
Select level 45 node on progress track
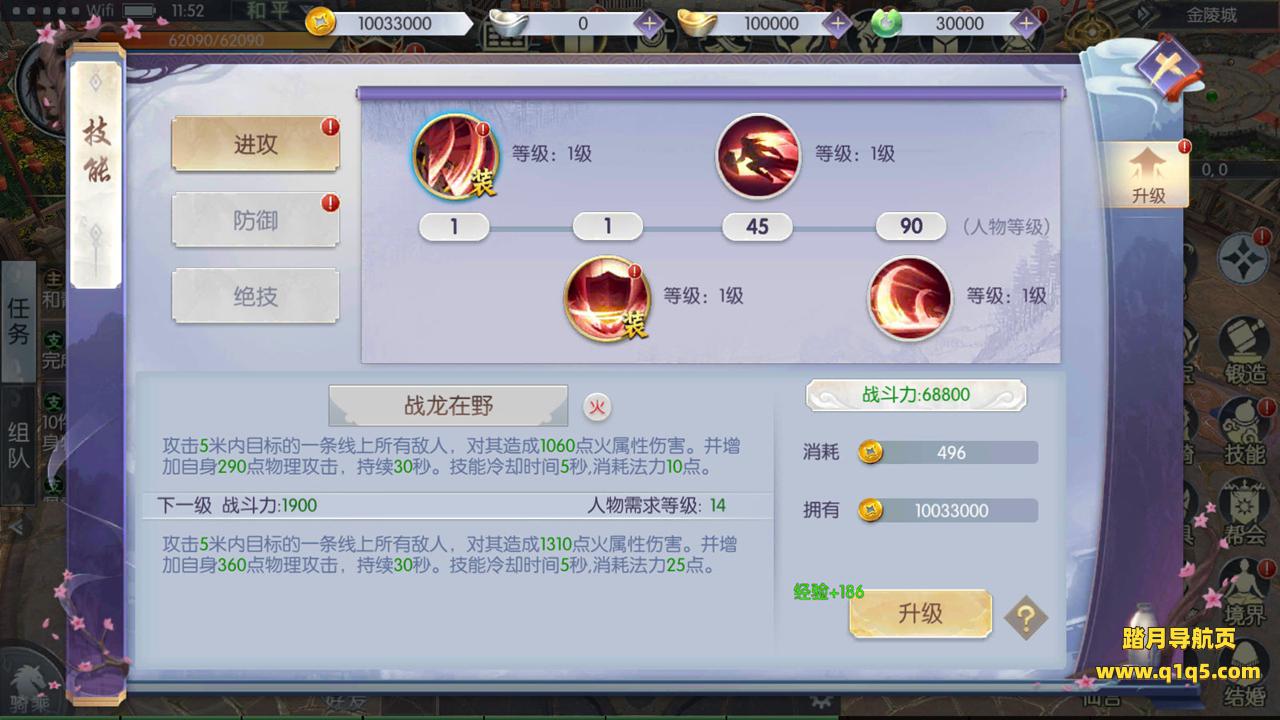click(758, 227)
